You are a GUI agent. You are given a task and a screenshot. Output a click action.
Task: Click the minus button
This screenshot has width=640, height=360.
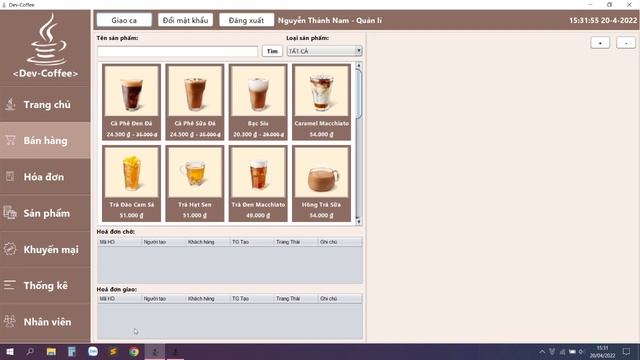pos(626,43)
